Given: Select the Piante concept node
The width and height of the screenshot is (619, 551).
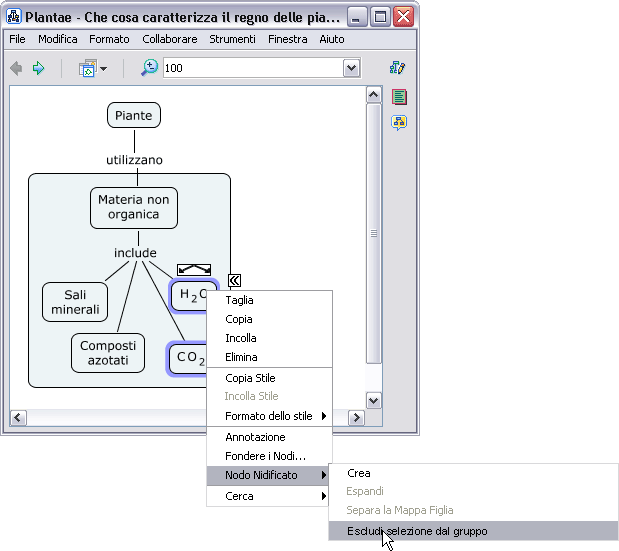Looking at the screenshot, I should pos(133,116).
